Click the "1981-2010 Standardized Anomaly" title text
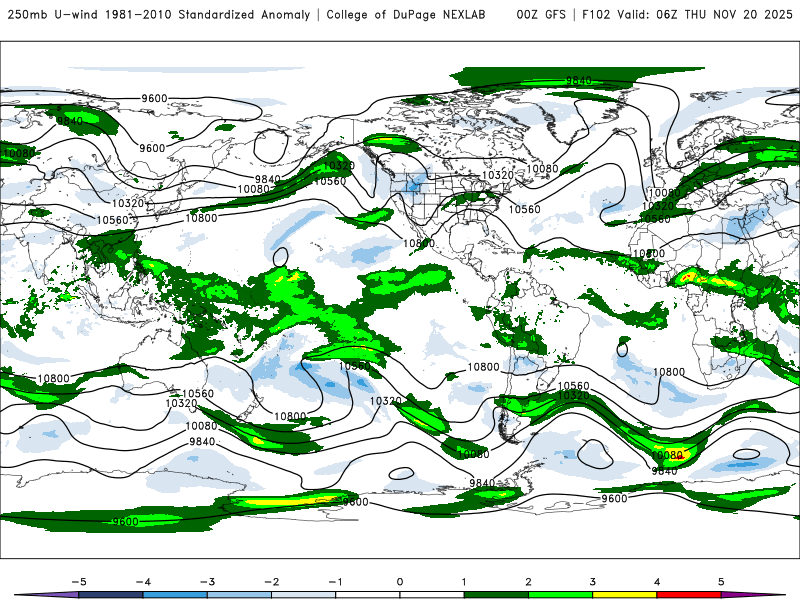Image resolution: width=800 pixels, height=600 pixels. point(208,15)
